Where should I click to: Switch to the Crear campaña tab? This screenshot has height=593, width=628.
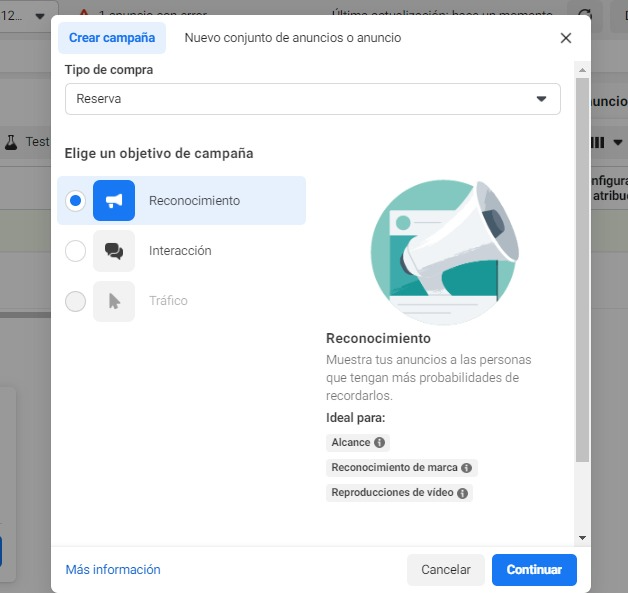click(x=112, y=38)
